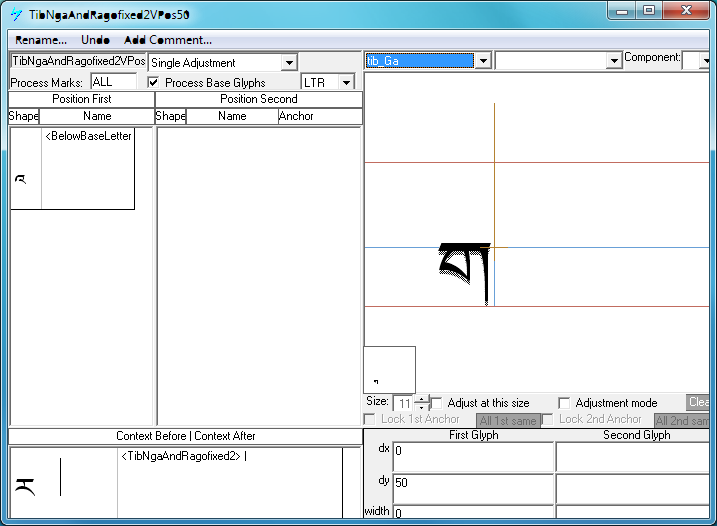Select the tib_Ga glyph name field

[x=420, y=61]
